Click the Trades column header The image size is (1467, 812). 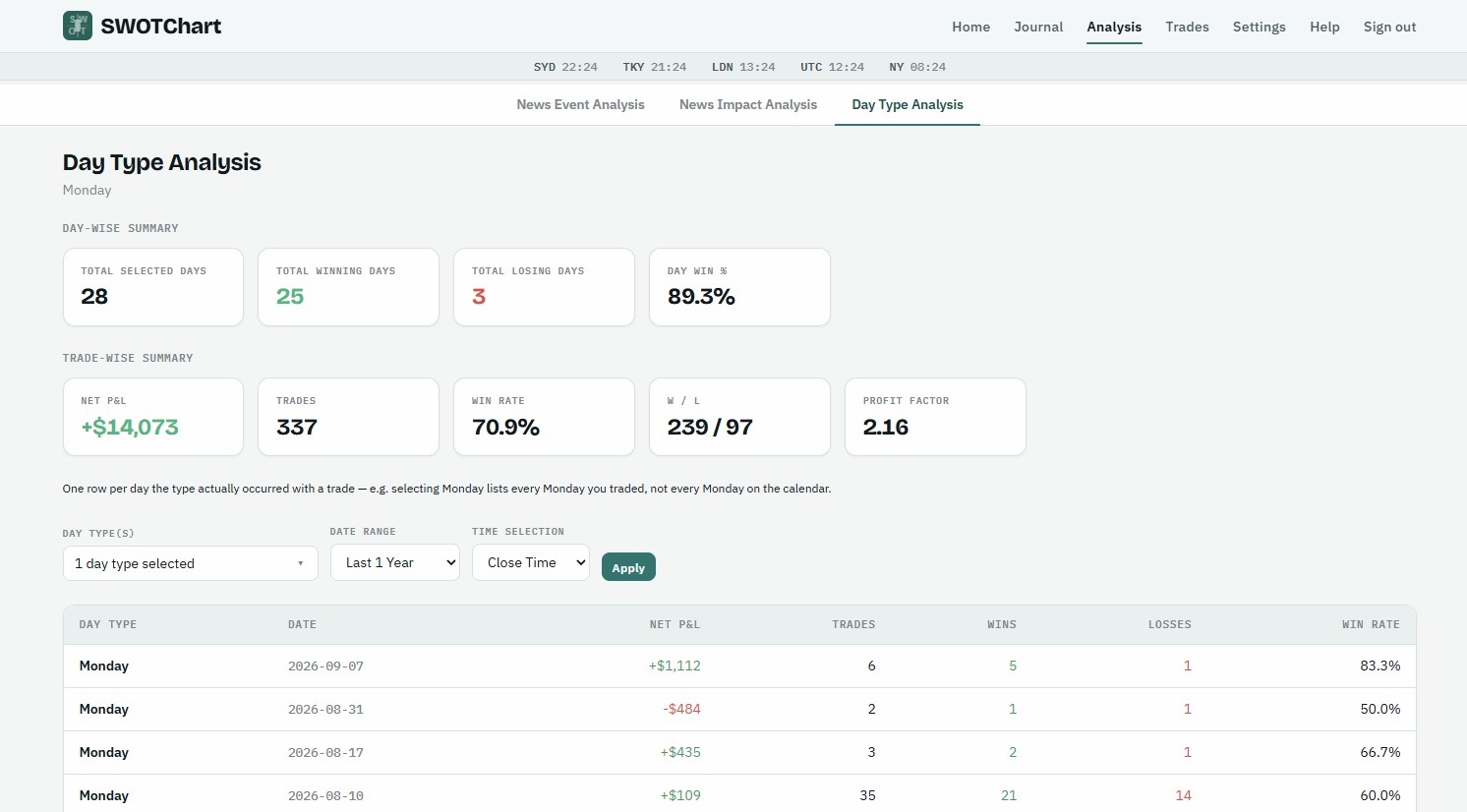pyautogui.click(x=853, y=624)
